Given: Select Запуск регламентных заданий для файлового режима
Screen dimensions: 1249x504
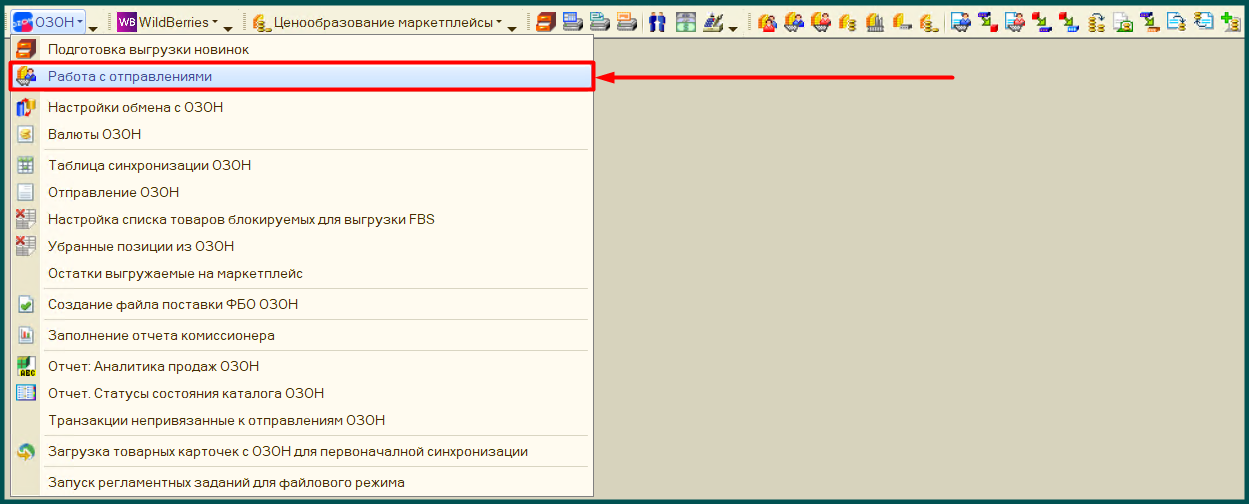Looking at the screenshot, I should point(301,482).
